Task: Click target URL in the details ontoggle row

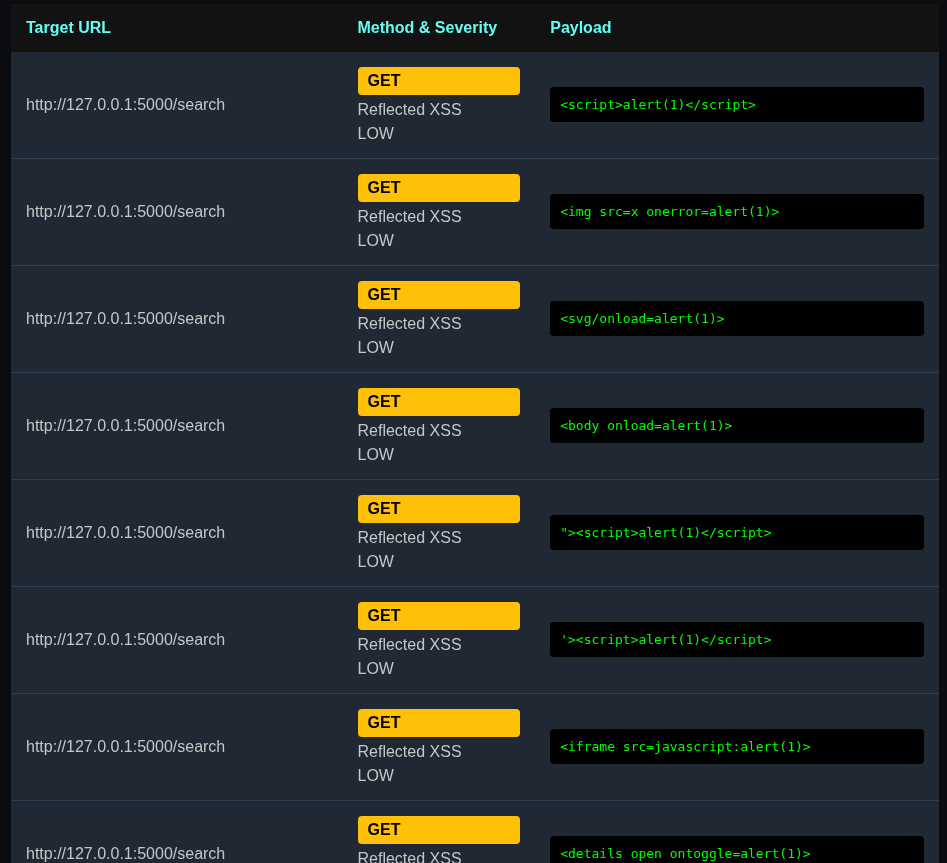Action: (126, 853)
